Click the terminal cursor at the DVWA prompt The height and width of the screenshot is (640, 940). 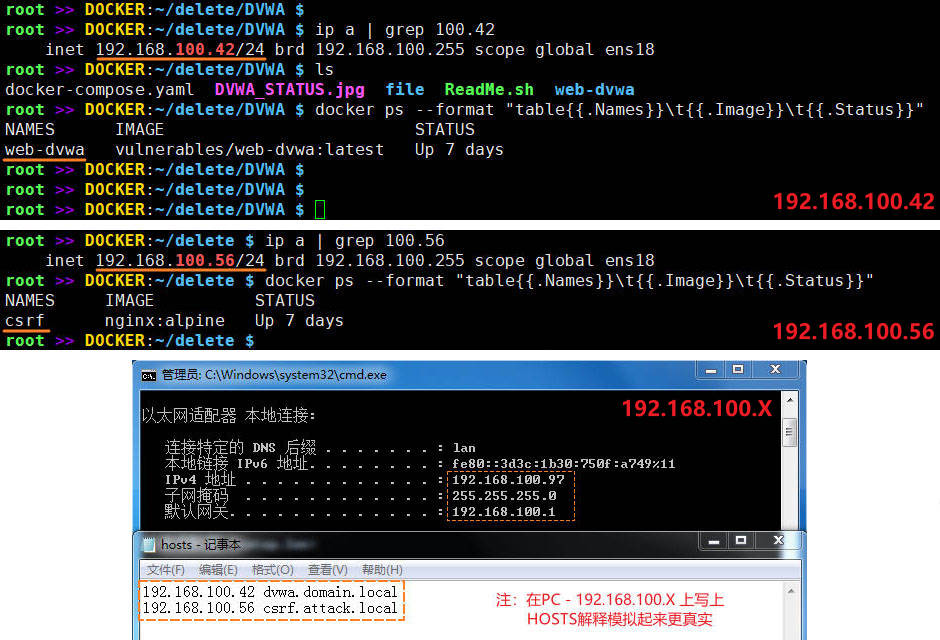click(320, 210)
